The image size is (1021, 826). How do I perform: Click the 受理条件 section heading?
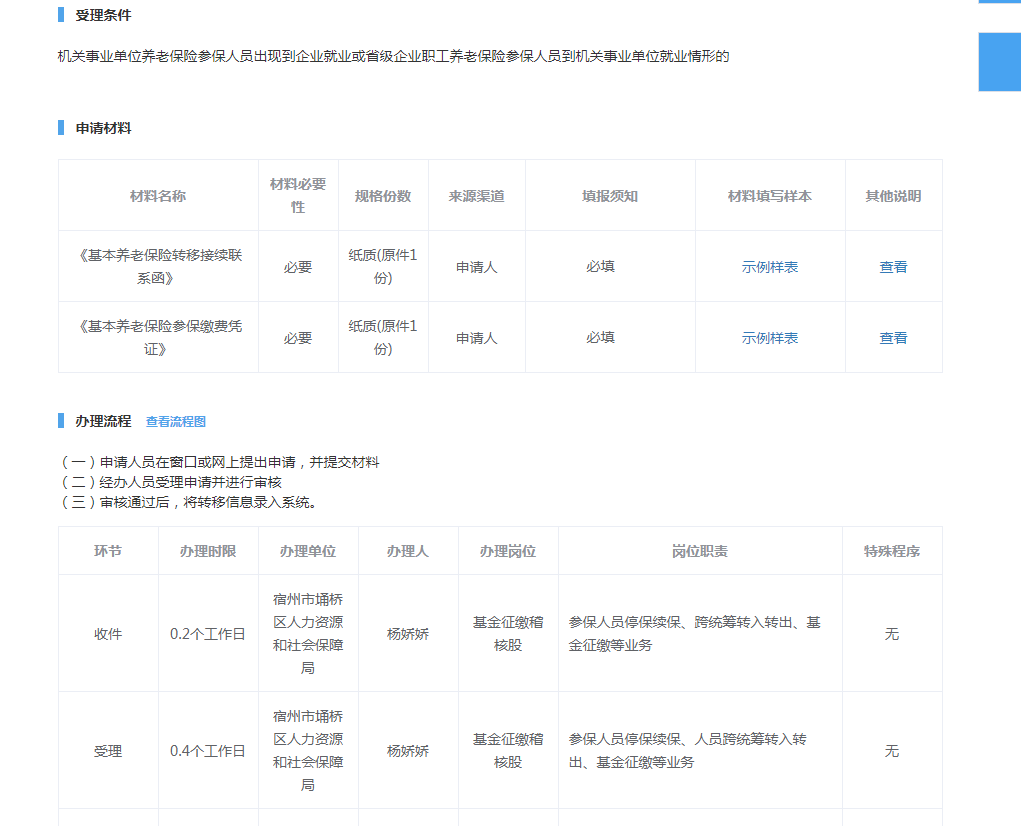(103, 16)
